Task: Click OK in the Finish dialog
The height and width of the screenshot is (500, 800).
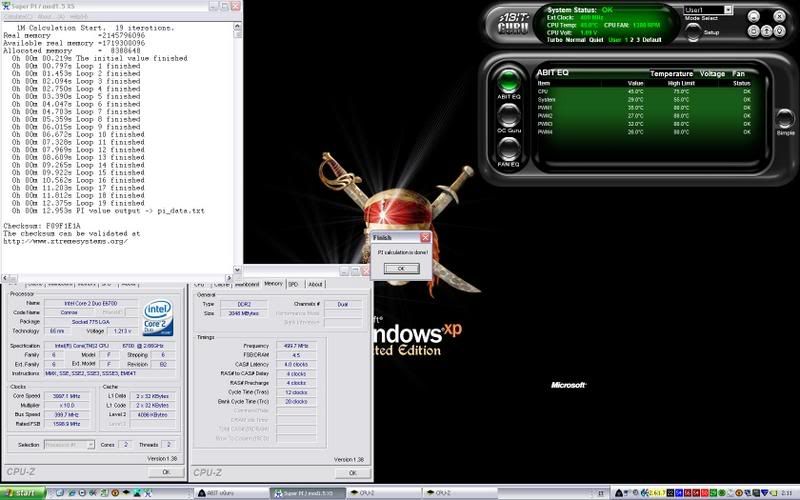Action: pos(401,268)
